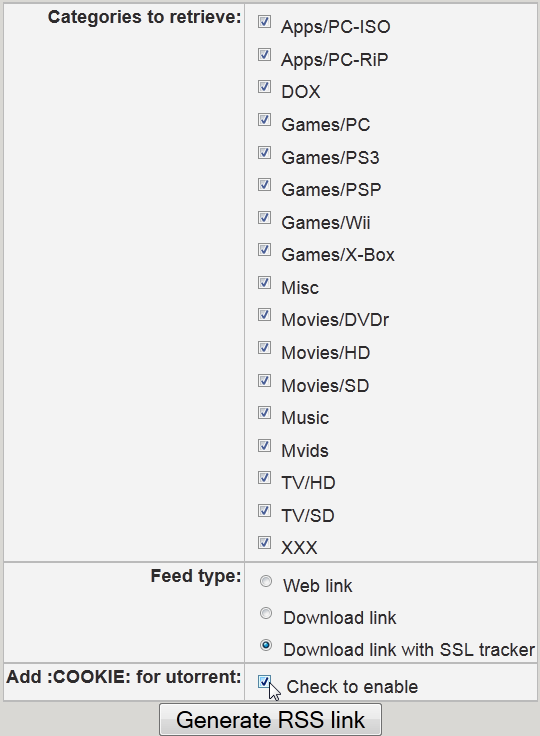540x736 pixels.
Task: Click the Generate RSS link button
Action: pyautogui.click(x=270, y=720)
